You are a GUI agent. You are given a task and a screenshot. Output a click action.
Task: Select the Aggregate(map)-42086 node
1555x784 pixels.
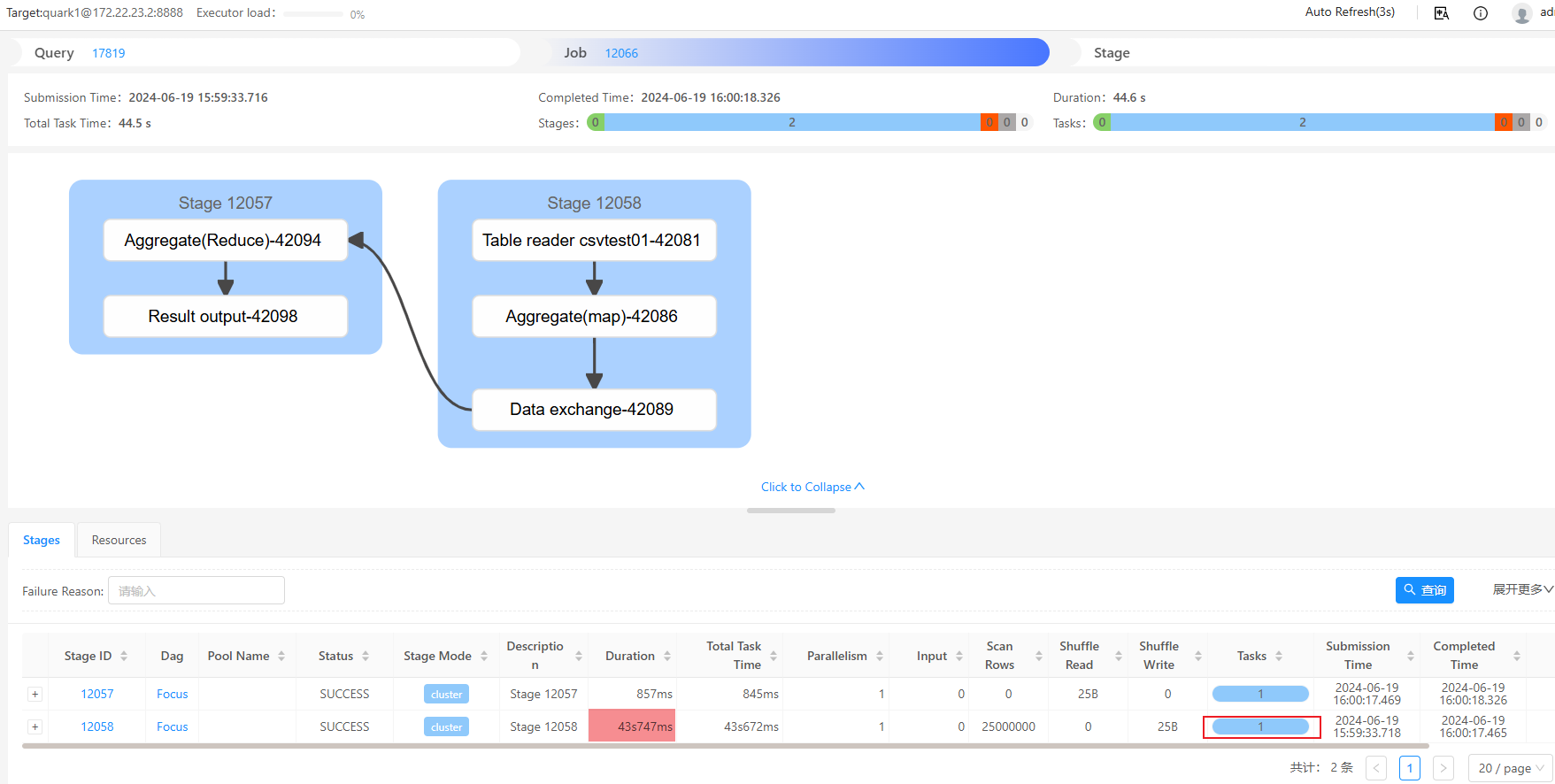point(593,317)
